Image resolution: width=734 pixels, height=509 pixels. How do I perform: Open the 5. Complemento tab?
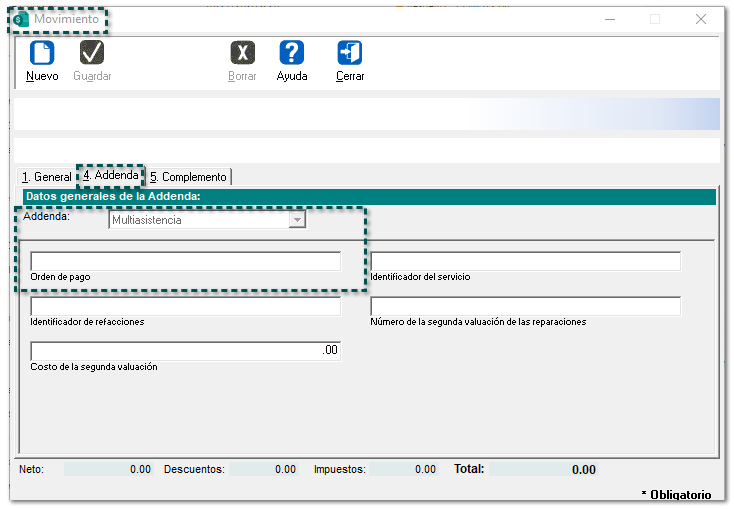(x=188, y=177)
